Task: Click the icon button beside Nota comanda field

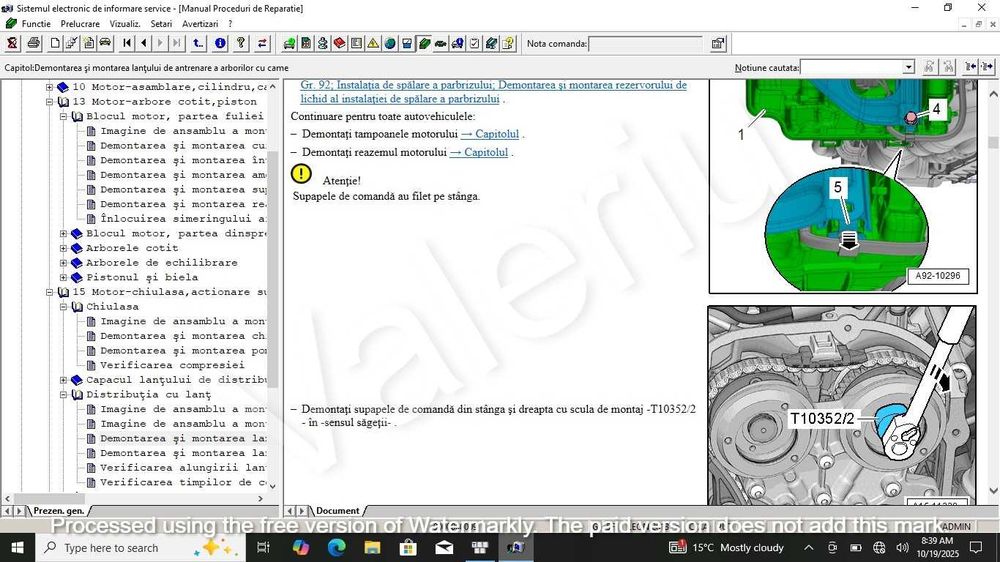Action: [718, 43]
